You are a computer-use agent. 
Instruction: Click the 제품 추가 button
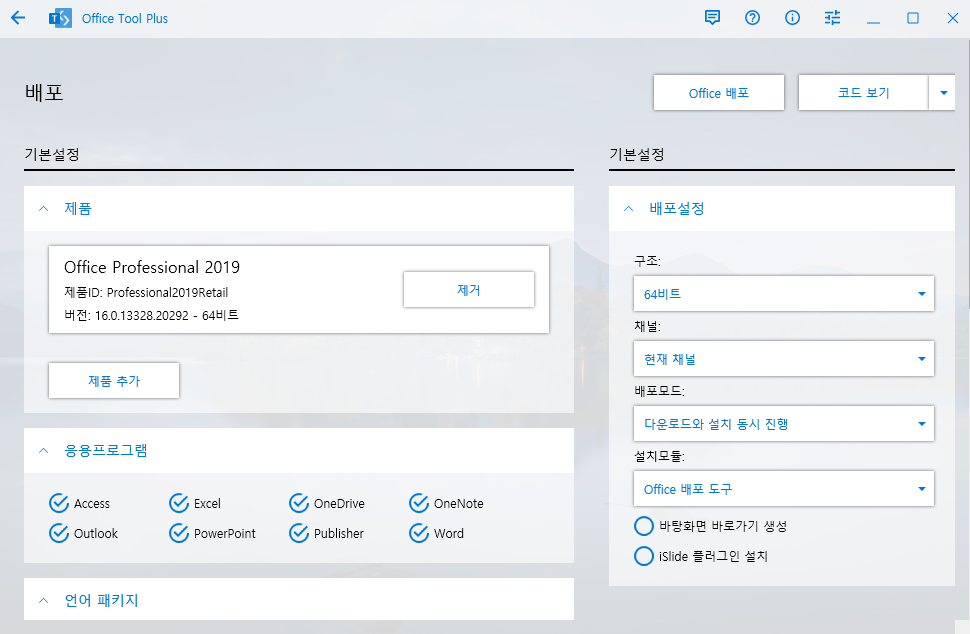(x=114, y=381)
